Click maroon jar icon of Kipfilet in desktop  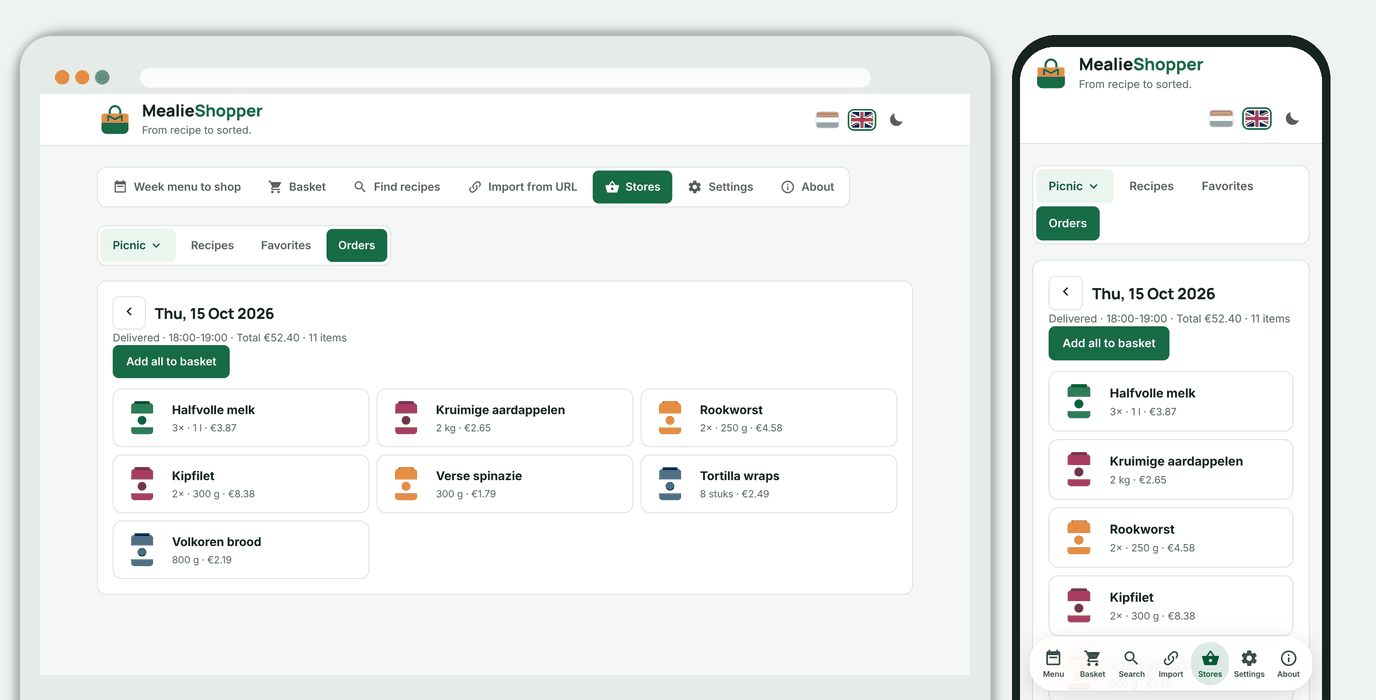pyautogui.click(x=142, y=484)
